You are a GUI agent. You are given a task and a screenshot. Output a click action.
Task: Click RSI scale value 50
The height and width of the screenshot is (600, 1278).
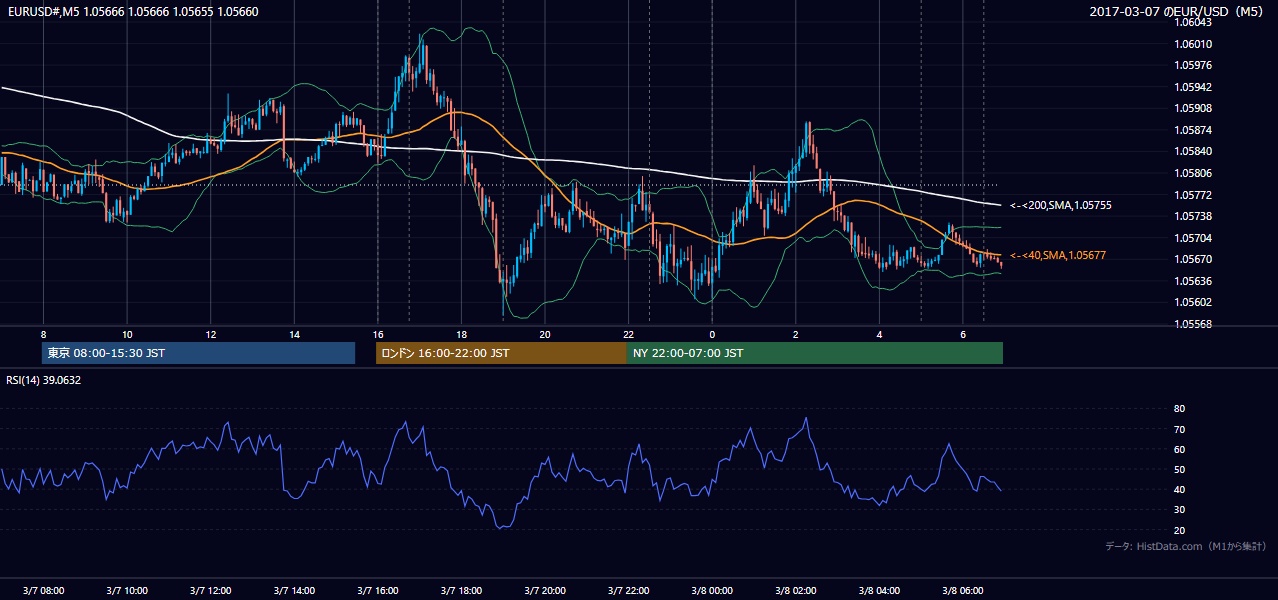[x=1179, y=469]
